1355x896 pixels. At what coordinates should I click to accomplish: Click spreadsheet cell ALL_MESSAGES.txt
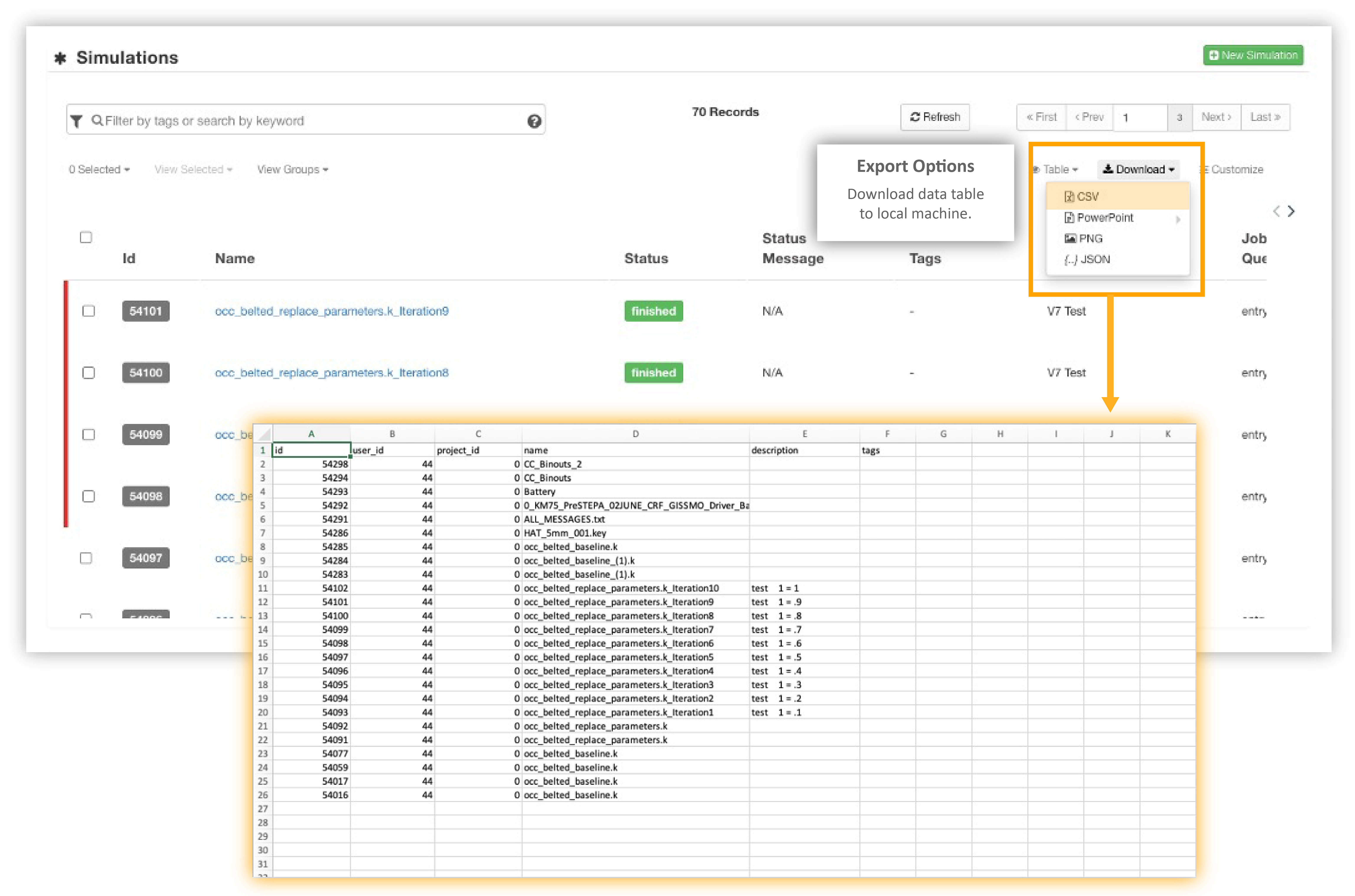click(x=636, y=520)
